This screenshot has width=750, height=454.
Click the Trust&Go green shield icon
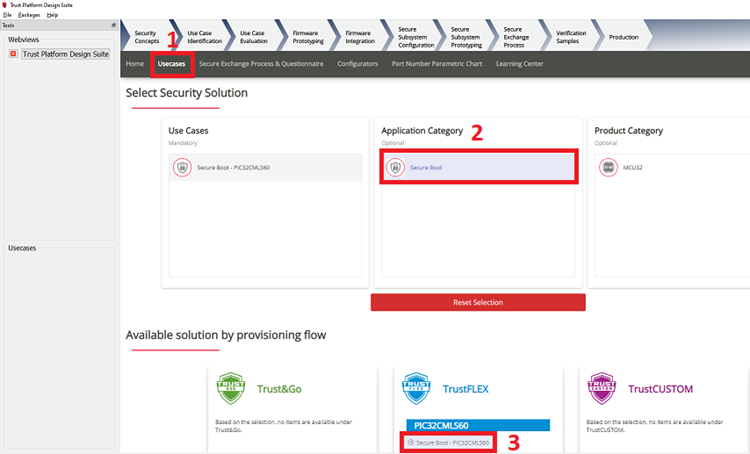[231, 388]
